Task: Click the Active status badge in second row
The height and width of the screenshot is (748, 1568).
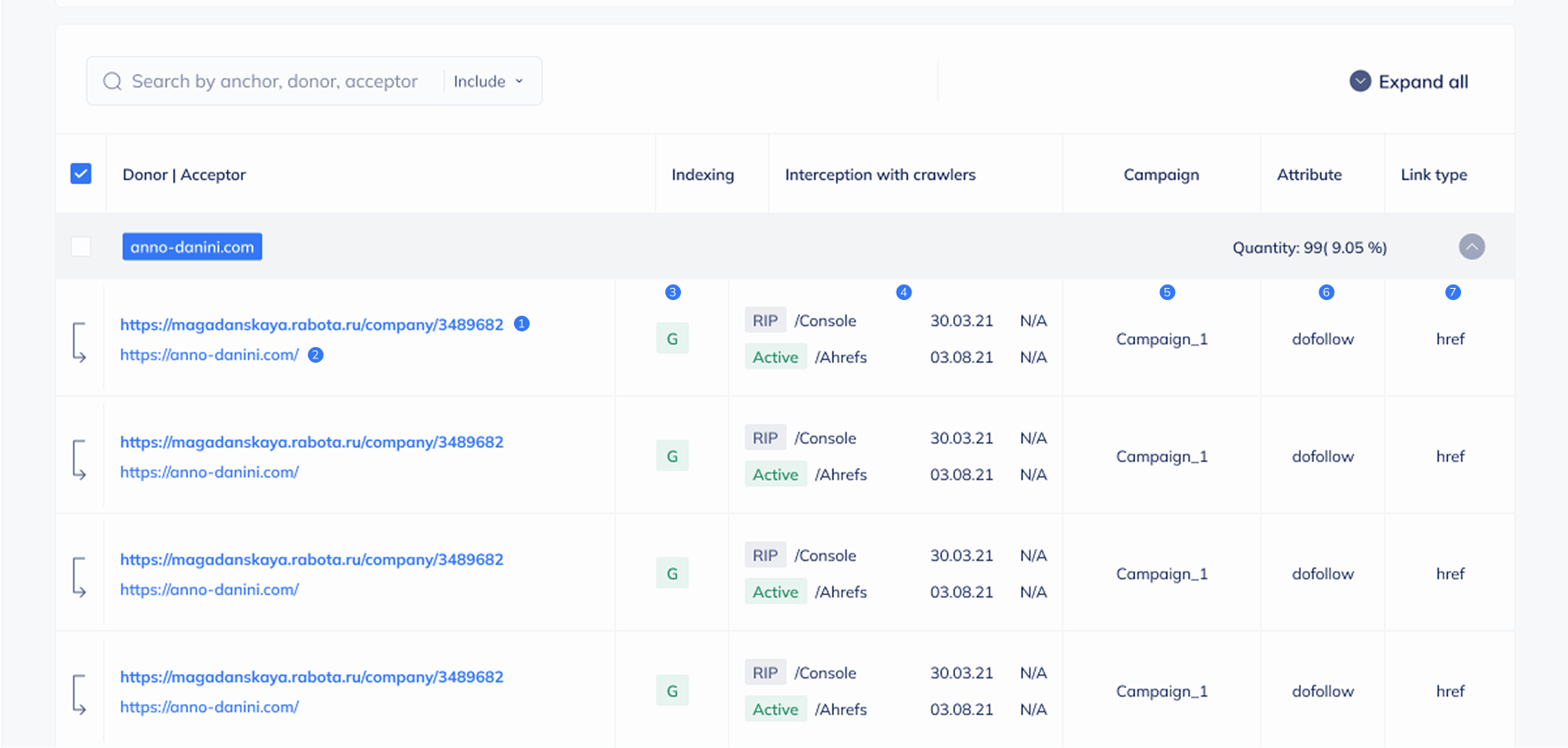Action: point(776,474)
